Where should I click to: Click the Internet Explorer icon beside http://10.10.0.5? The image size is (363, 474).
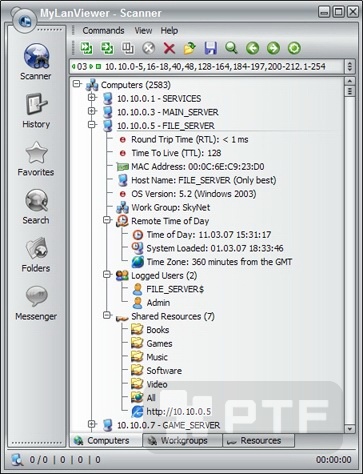coord(137,412)
